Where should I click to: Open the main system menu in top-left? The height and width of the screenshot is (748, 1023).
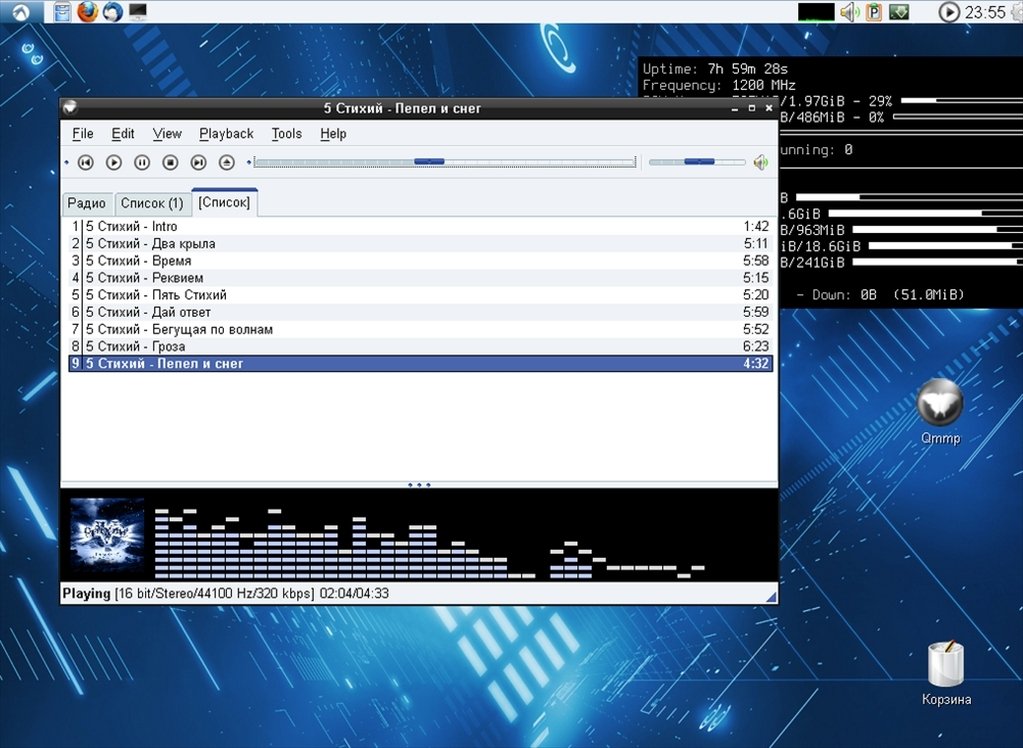[22, 11]
